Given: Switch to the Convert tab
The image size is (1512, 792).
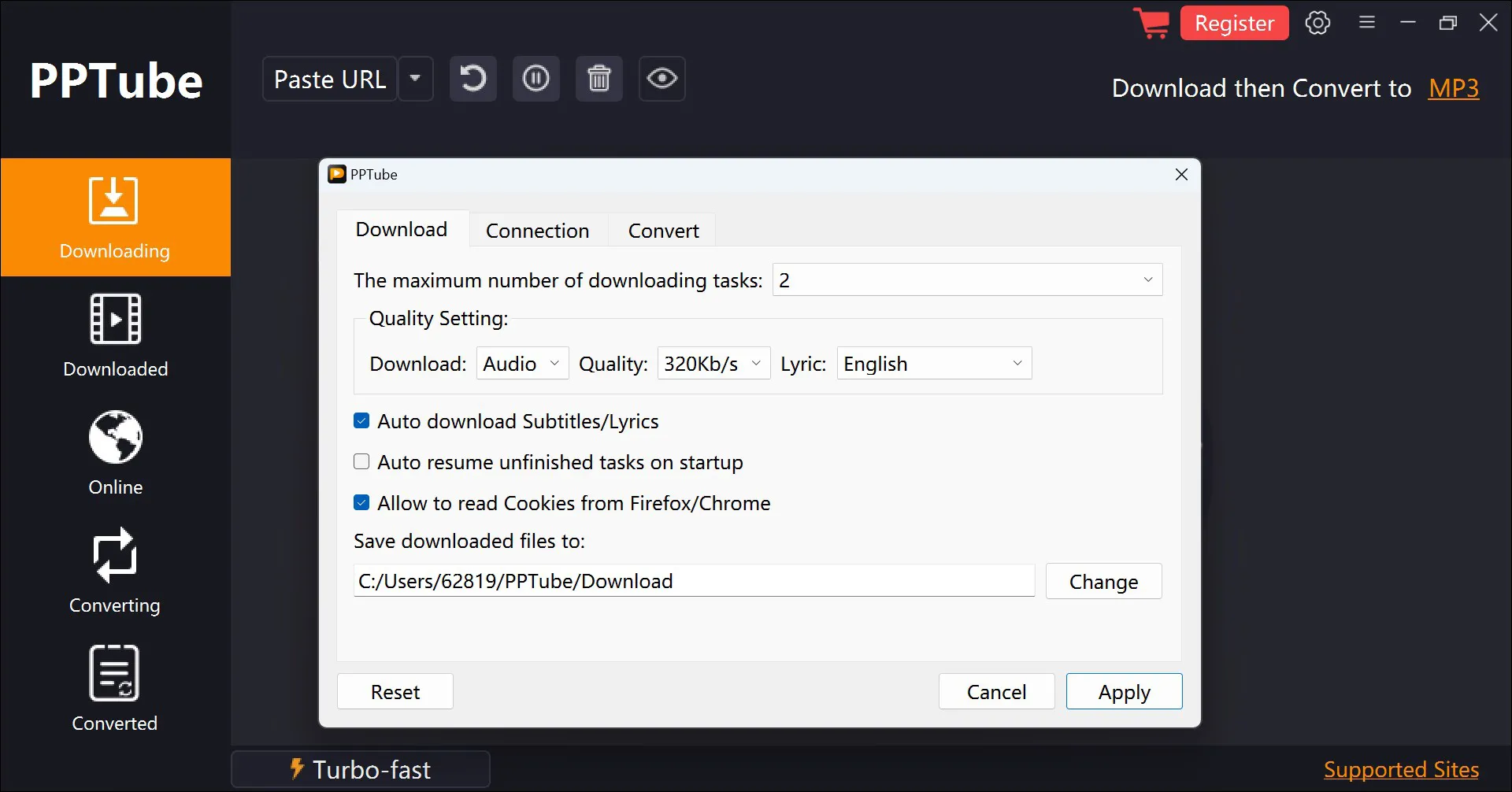Looking at the screenshot, I should 663,231.
